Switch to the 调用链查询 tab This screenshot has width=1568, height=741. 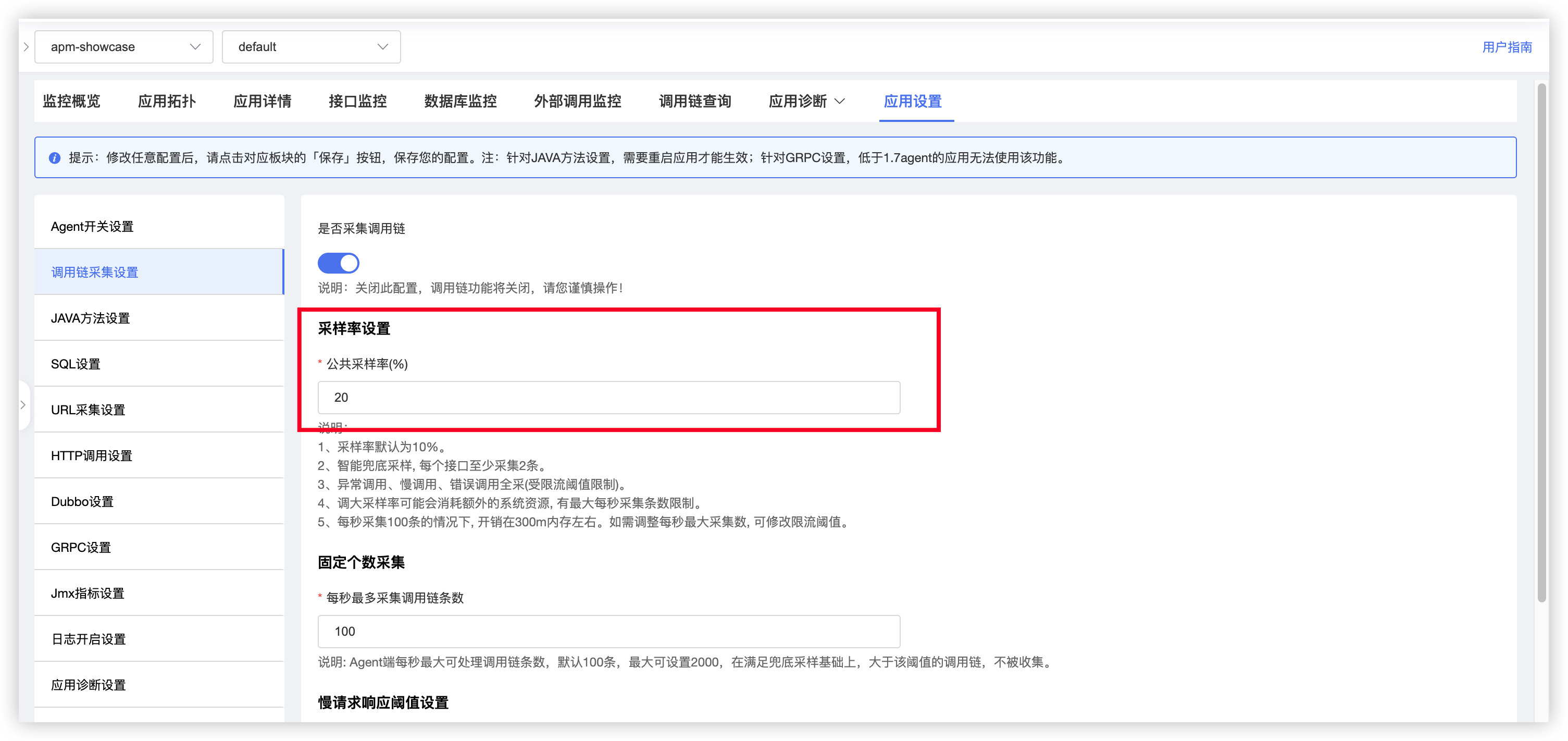(x=695, y=101)
